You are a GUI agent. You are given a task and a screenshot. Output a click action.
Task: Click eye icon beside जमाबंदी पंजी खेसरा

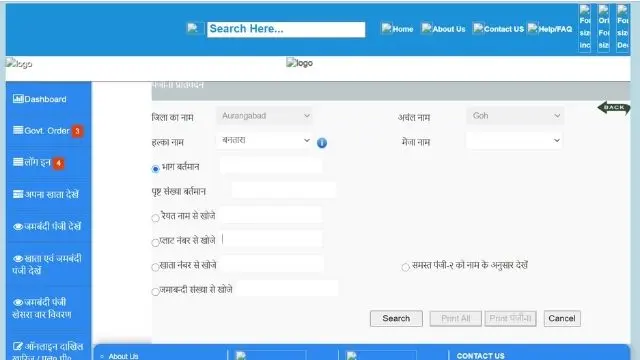18,302
